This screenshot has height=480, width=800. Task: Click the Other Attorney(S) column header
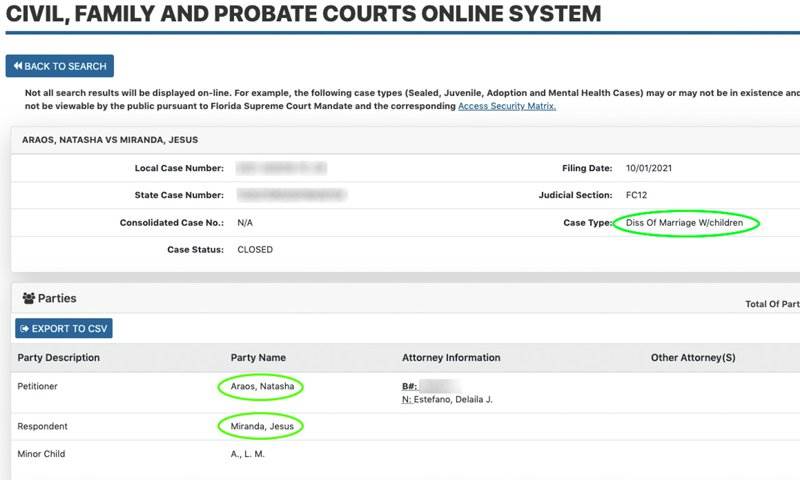tap(693, 357)
